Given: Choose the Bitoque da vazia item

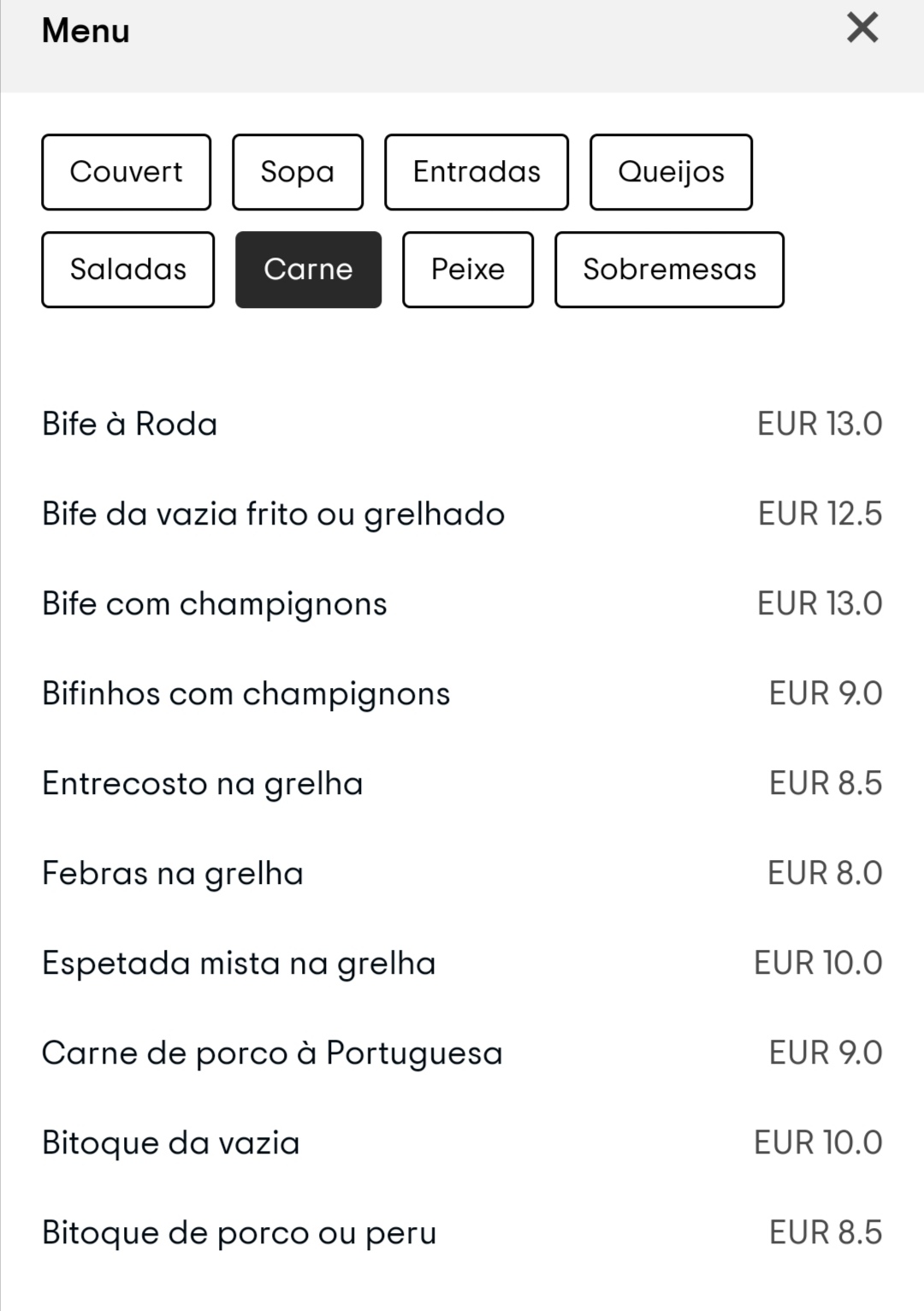Looking at the screenshot, I should 171,1143.
